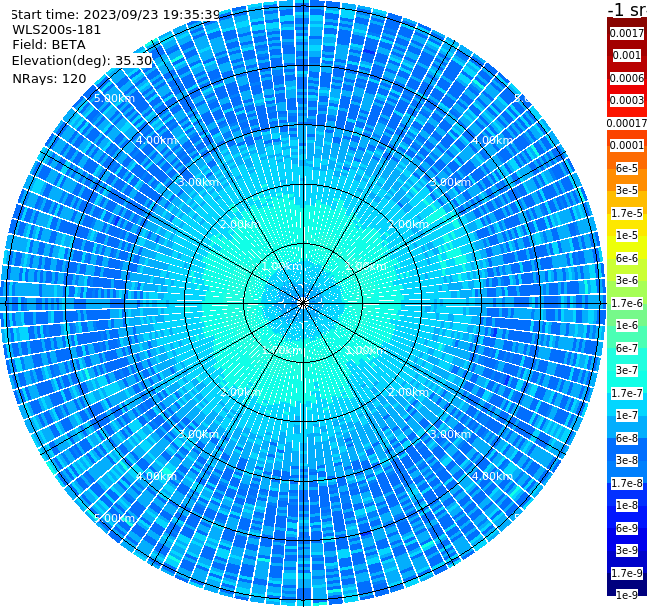Click the Field: BETA label

coord(49,45)
